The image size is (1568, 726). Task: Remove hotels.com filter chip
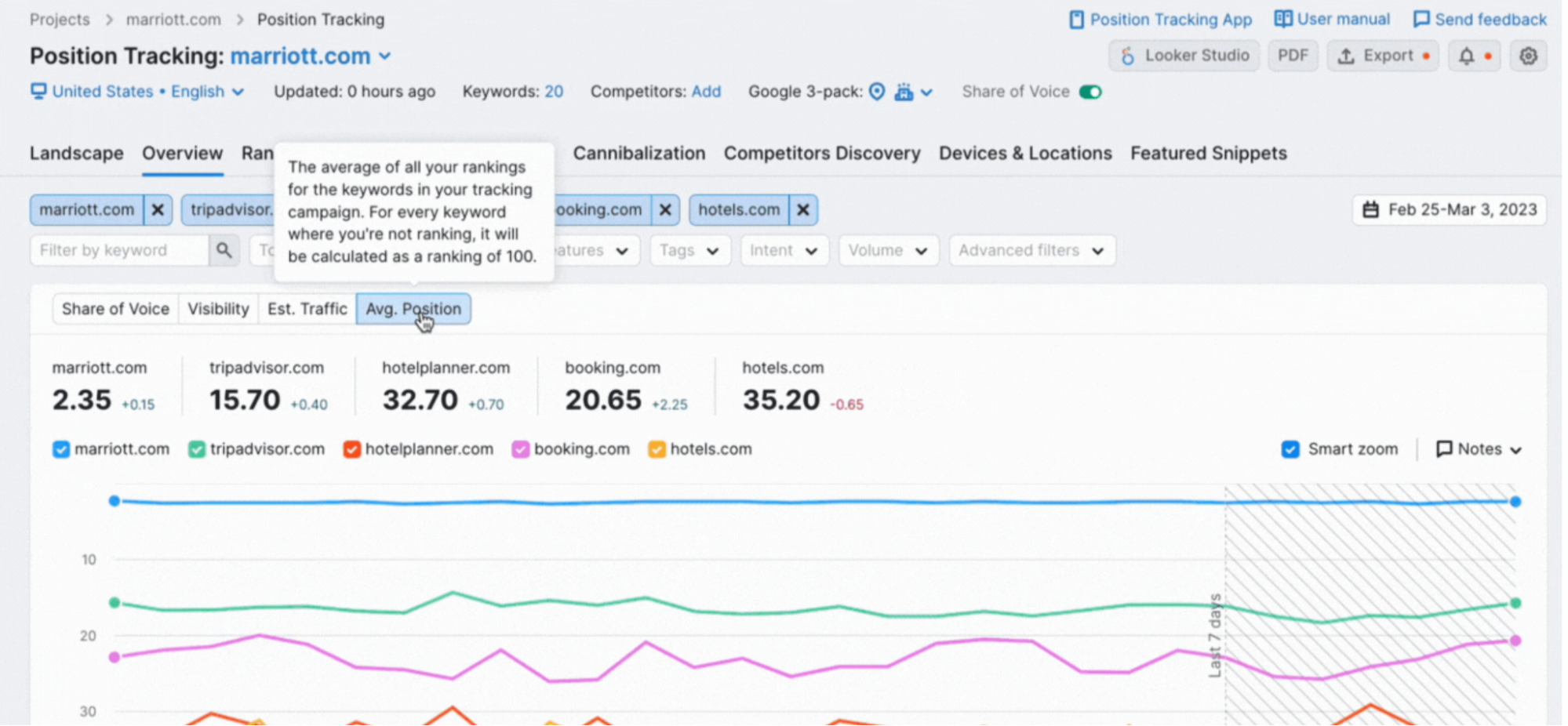[x=803, y=210]
